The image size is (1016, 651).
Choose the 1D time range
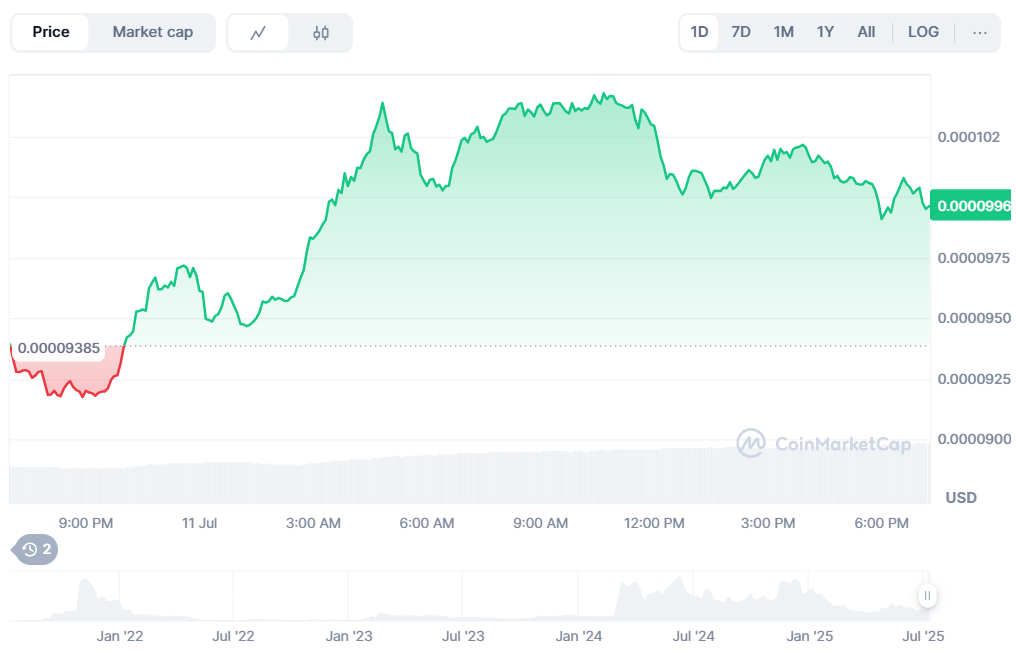pyautogui.click(x=699, y=32)
